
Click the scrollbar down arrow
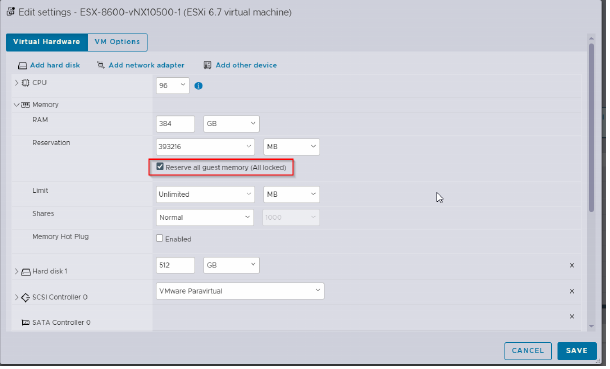click(x=591, y=327)
